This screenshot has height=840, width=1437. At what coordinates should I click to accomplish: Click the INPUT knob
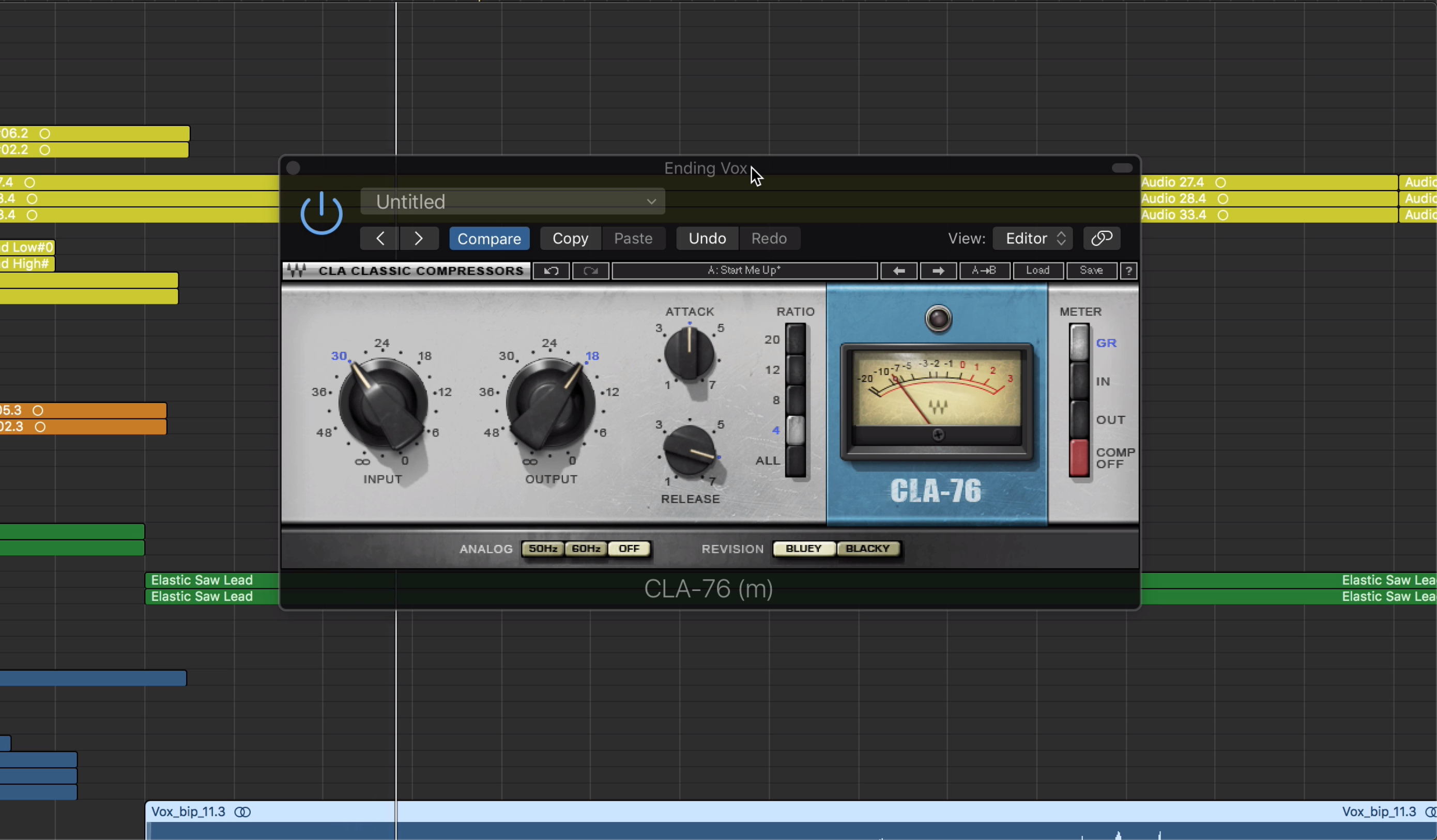pyautogui.click(x=383, y=403)
